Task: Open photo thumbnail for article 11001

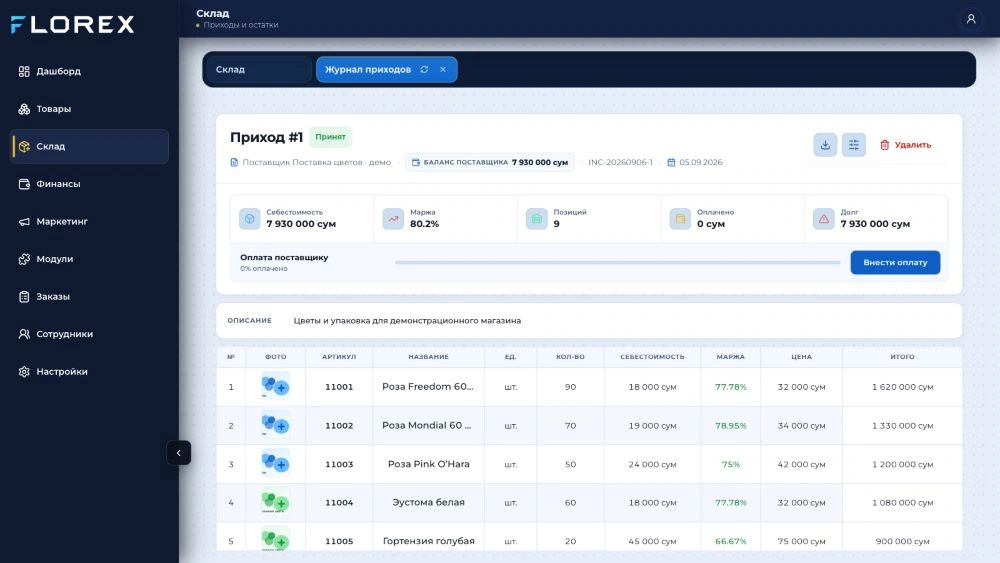Action: tap(276, 386)
